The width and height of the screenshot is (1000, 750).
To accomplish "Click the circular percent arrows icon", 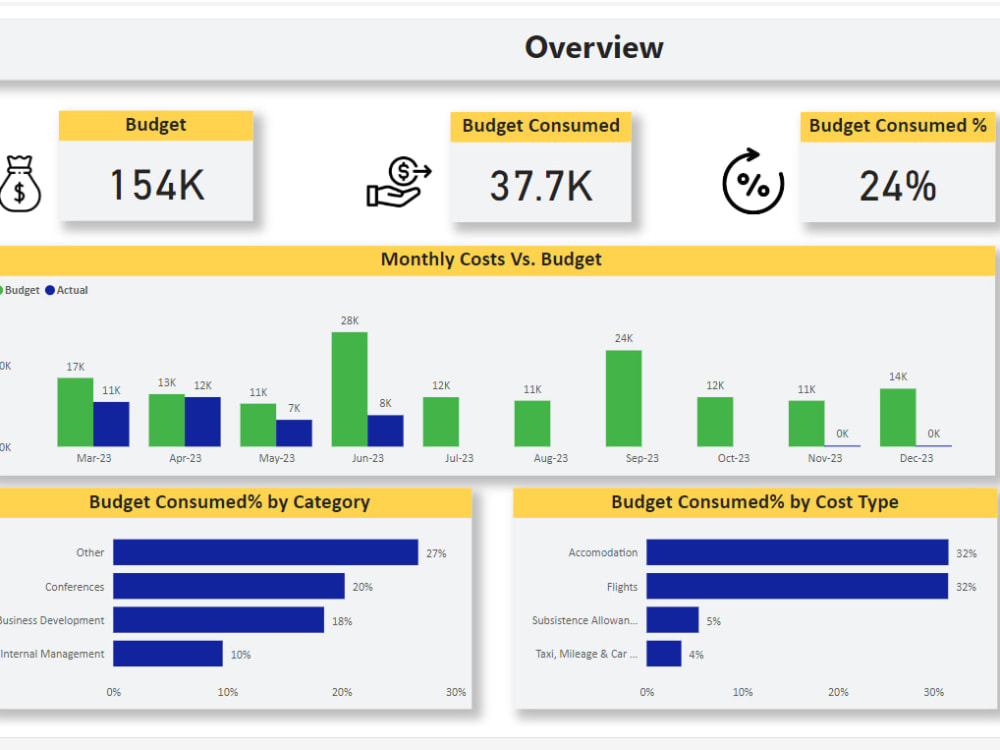I will (x=754, y=180).
